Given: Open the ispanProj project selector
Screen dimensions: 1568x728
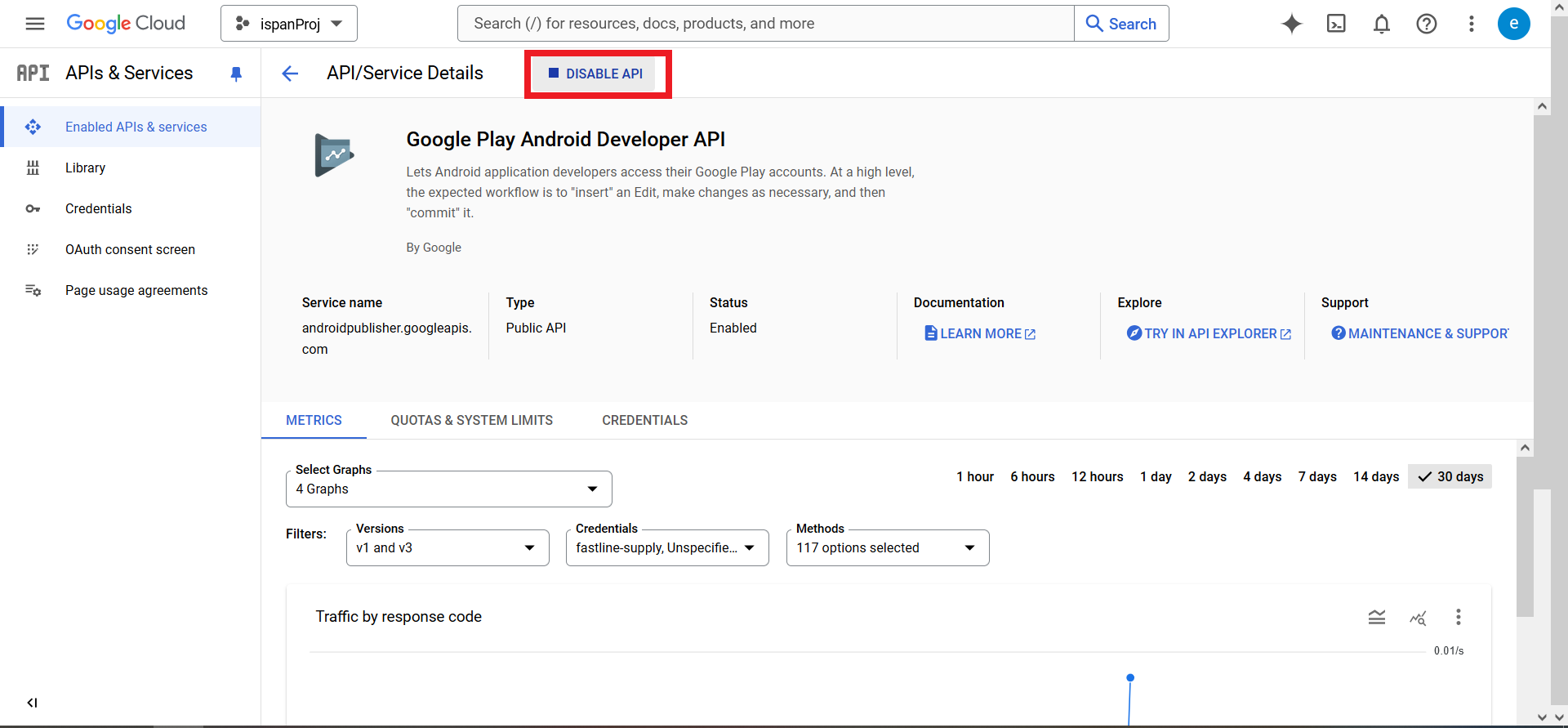Looking at the screenshot, I should click(x=289, y=24).
